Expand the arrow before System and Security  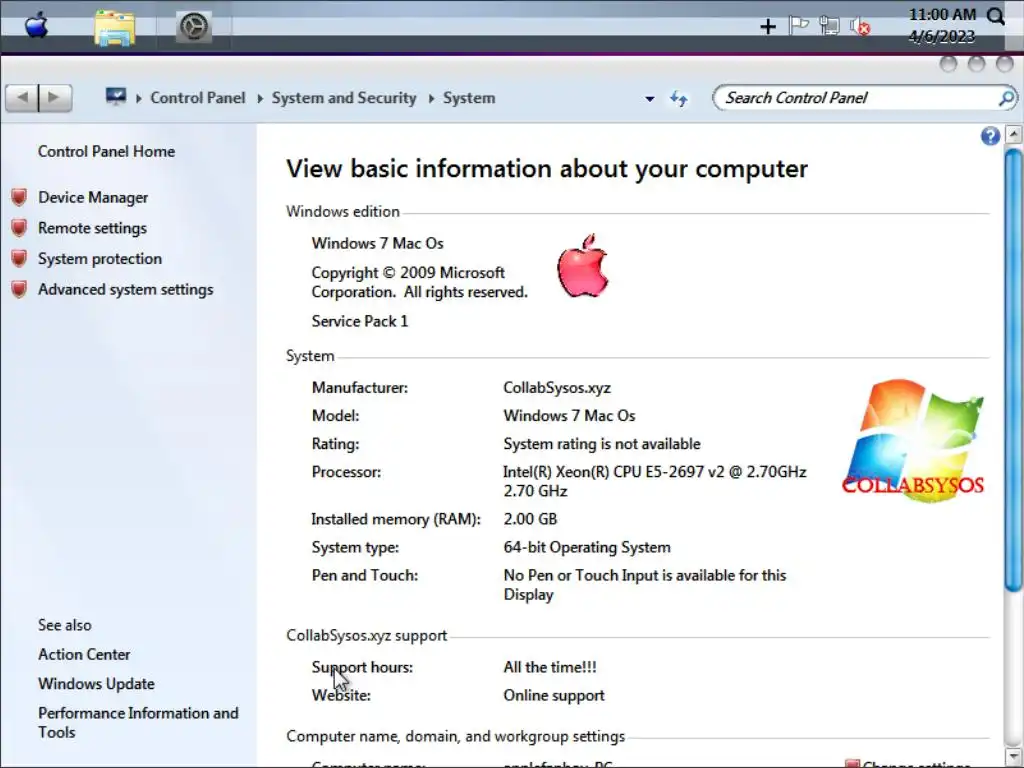(x=260, y=99)
